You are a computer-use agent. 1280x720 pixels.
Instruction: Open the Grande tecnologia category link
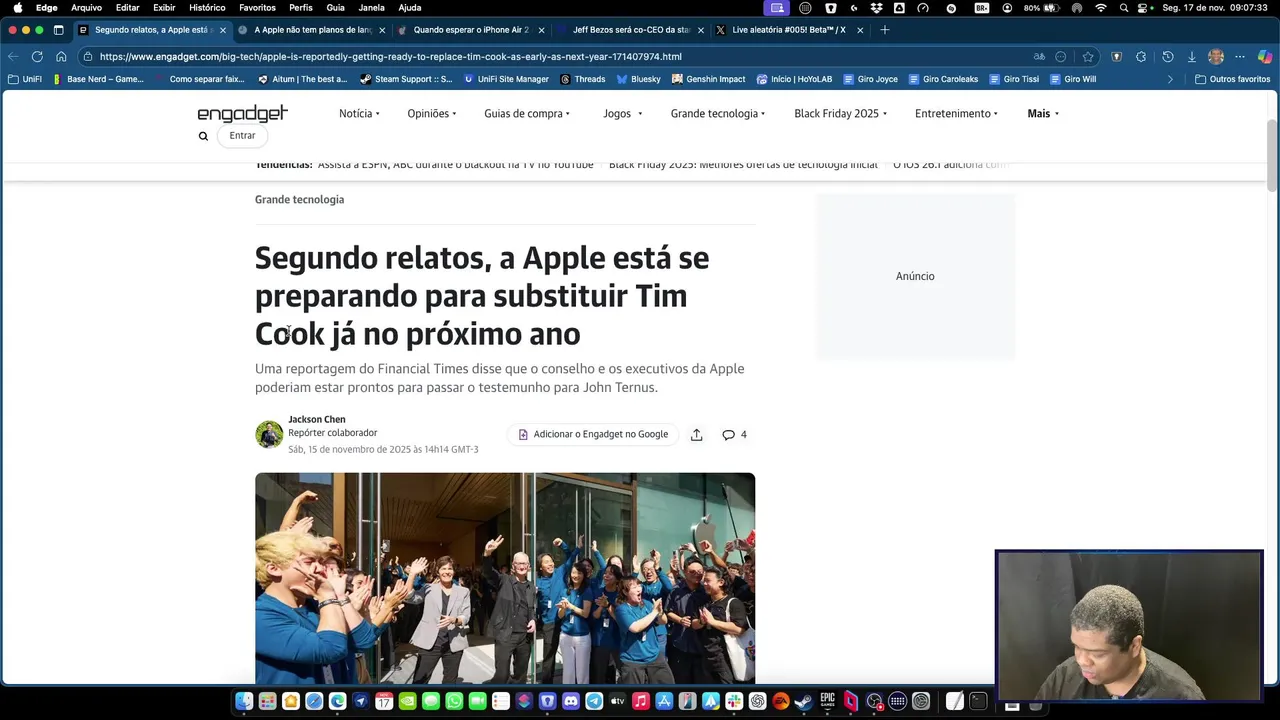pos(299,200)
